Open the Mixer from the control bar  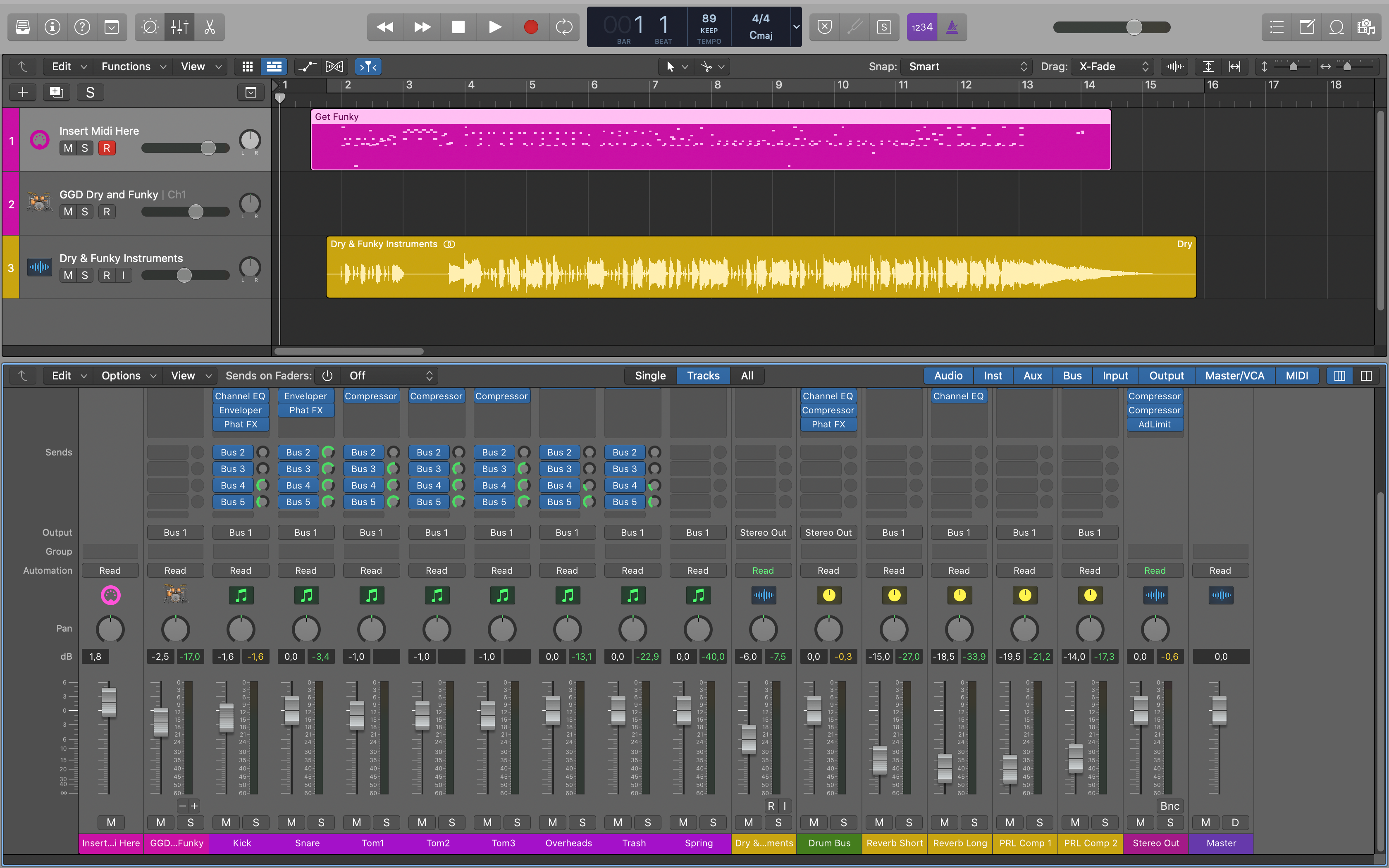click(x=179, y=27)
